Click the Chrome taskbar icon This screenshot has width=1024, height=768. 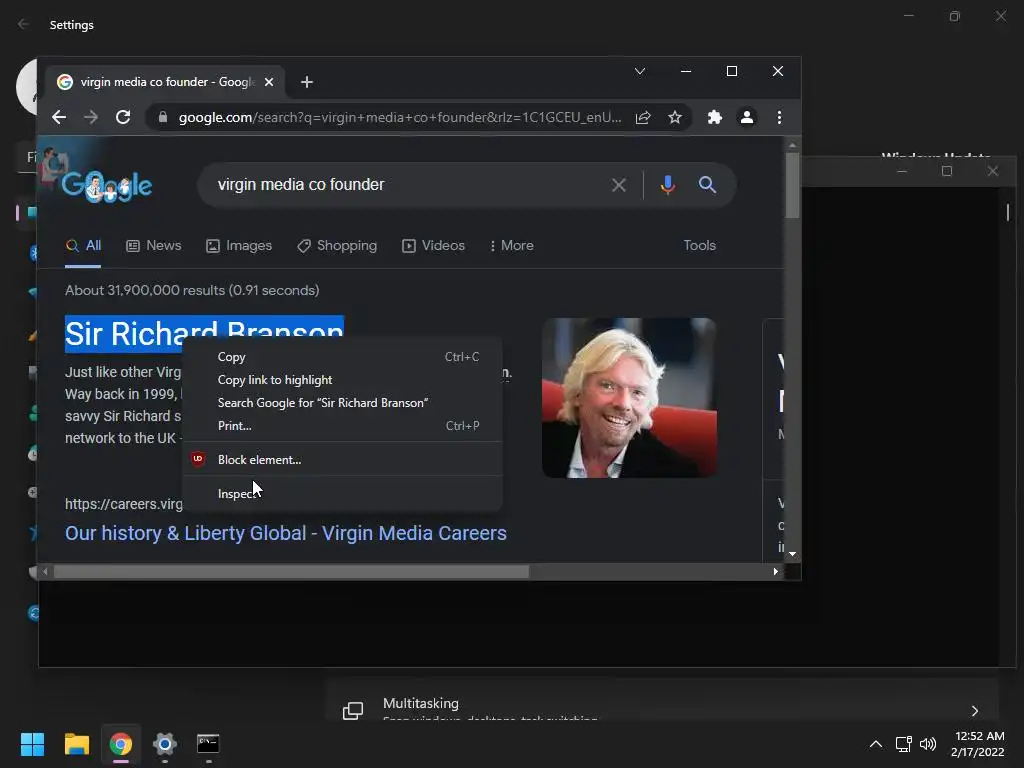click(121, 744)
